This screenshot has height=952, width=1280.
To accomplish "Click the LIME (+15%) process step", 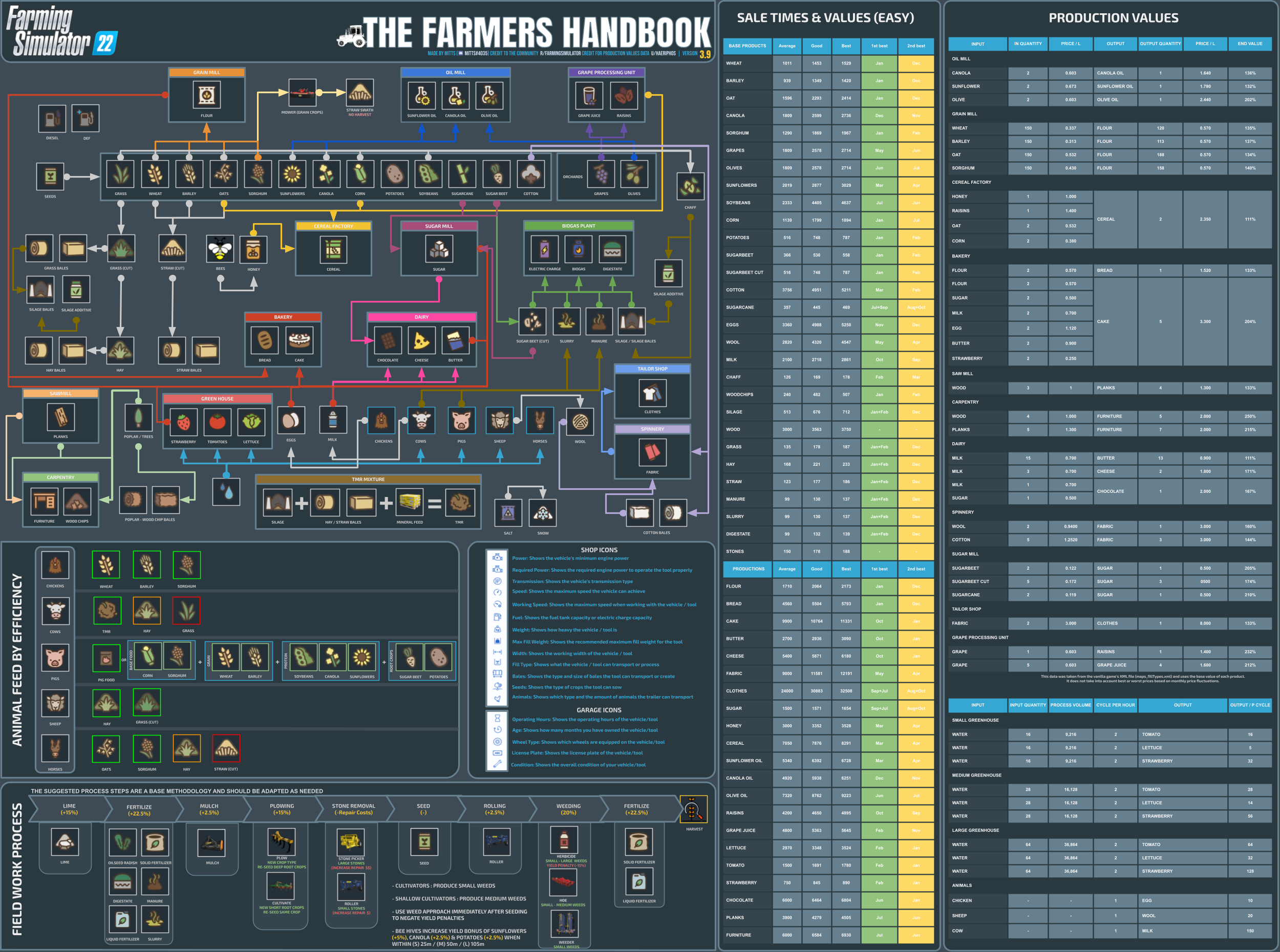I will click(69, 809).
